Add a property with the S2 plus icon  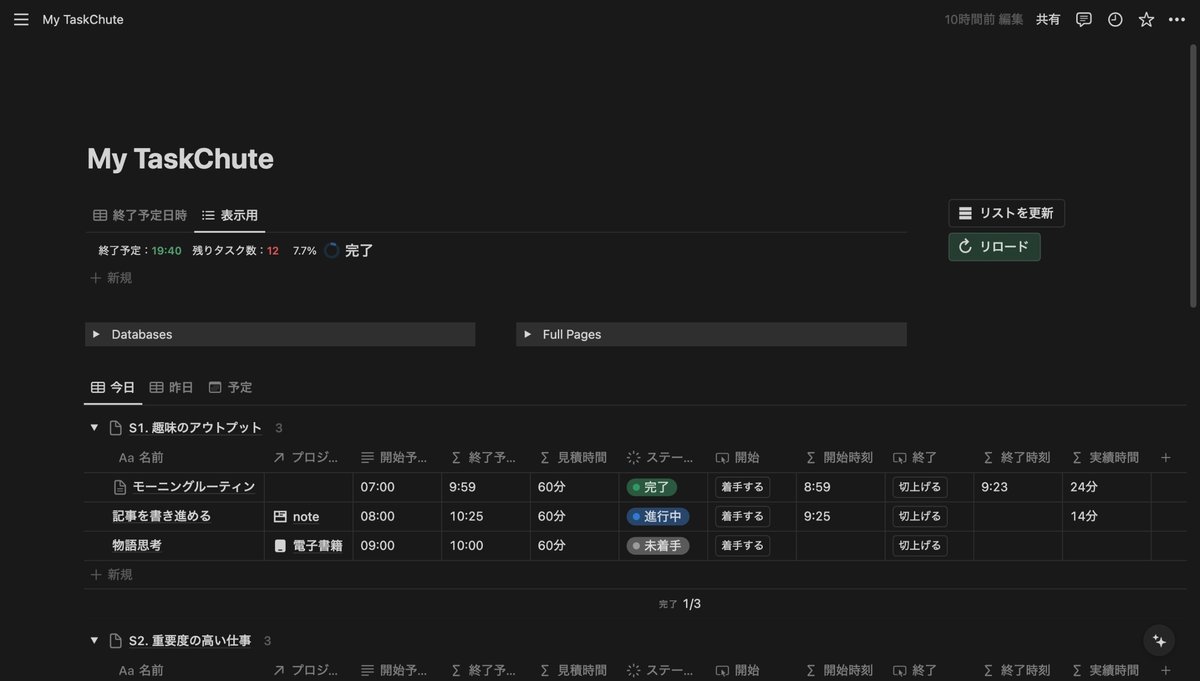(x=1165, y=670)
